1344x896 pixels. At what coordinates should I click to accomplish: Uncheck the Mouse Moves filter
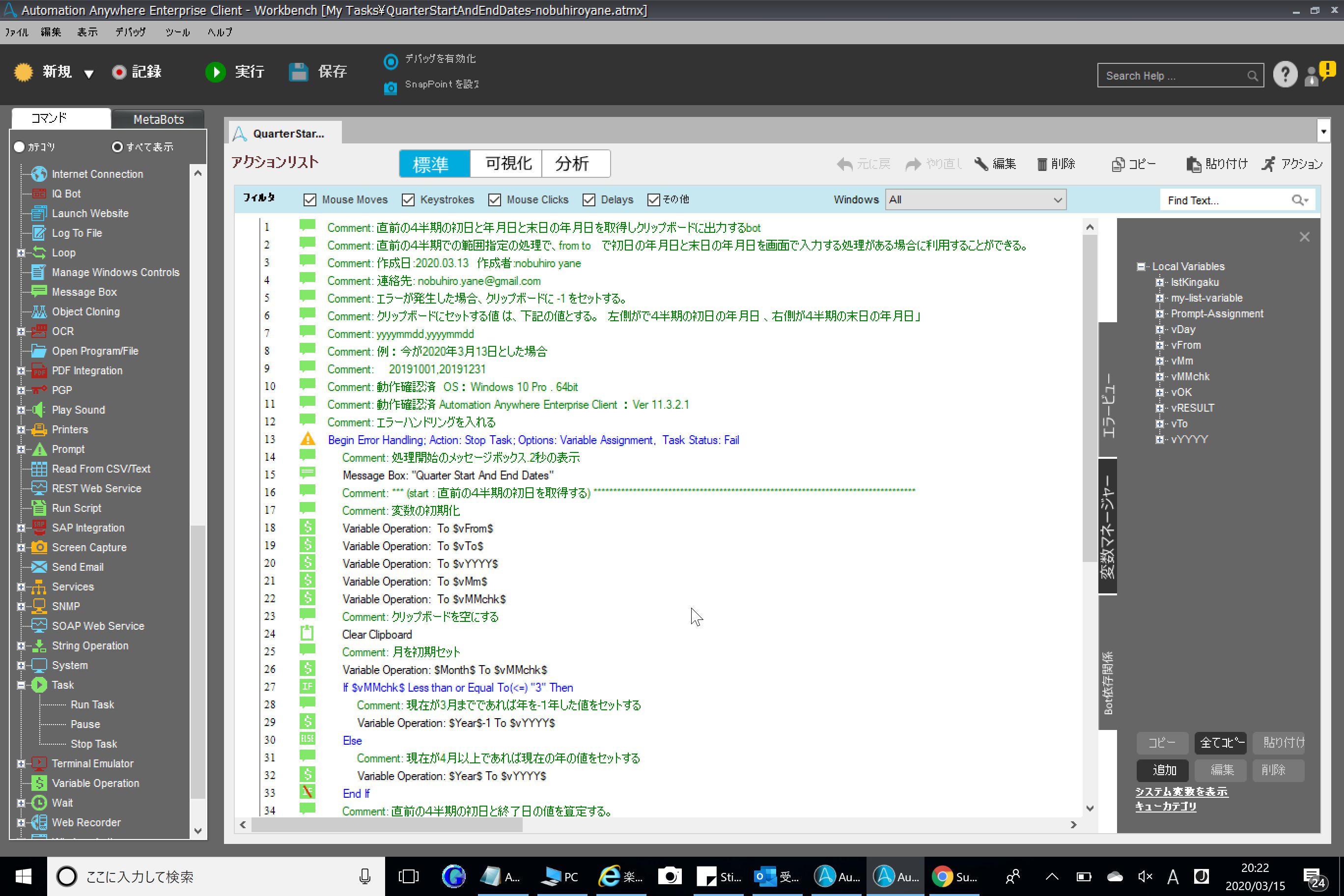[x=309, y=199]
